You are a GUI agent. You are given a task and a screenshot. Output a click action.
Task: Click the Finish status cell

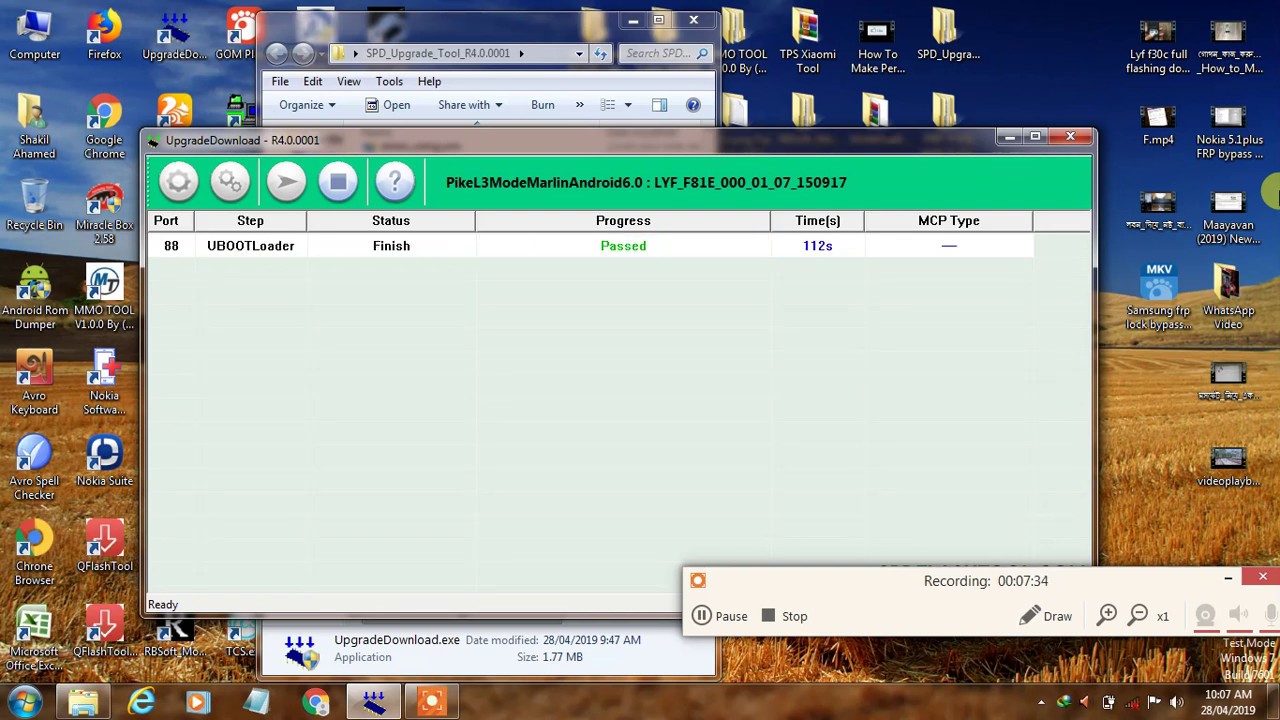(x=391, y=246)
